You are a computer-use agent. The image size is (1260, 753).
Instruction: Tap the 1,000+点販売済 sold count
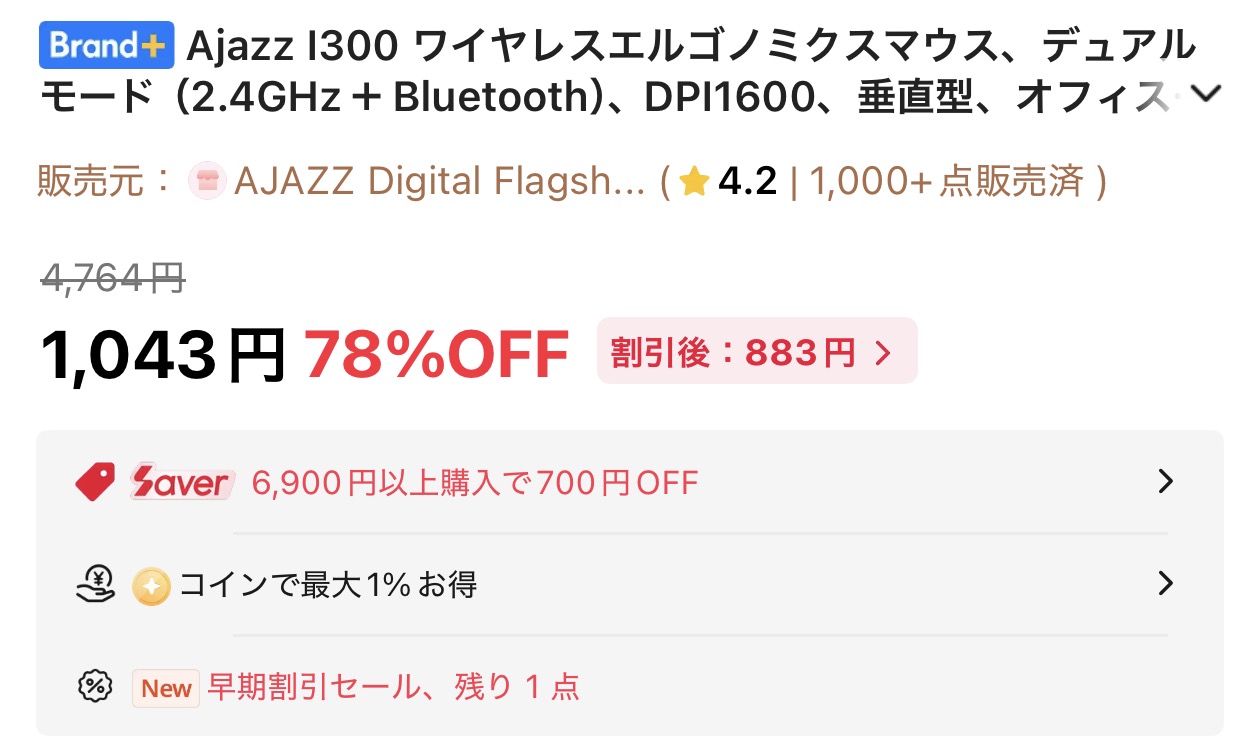coord(947,182)
